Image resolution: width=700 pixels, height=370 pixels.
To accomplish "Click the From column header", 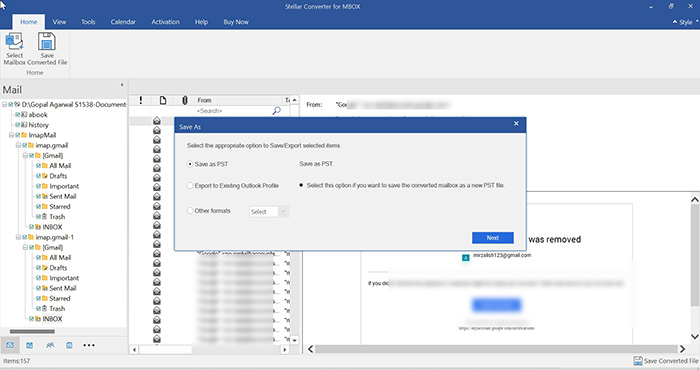I will point(239,100).
